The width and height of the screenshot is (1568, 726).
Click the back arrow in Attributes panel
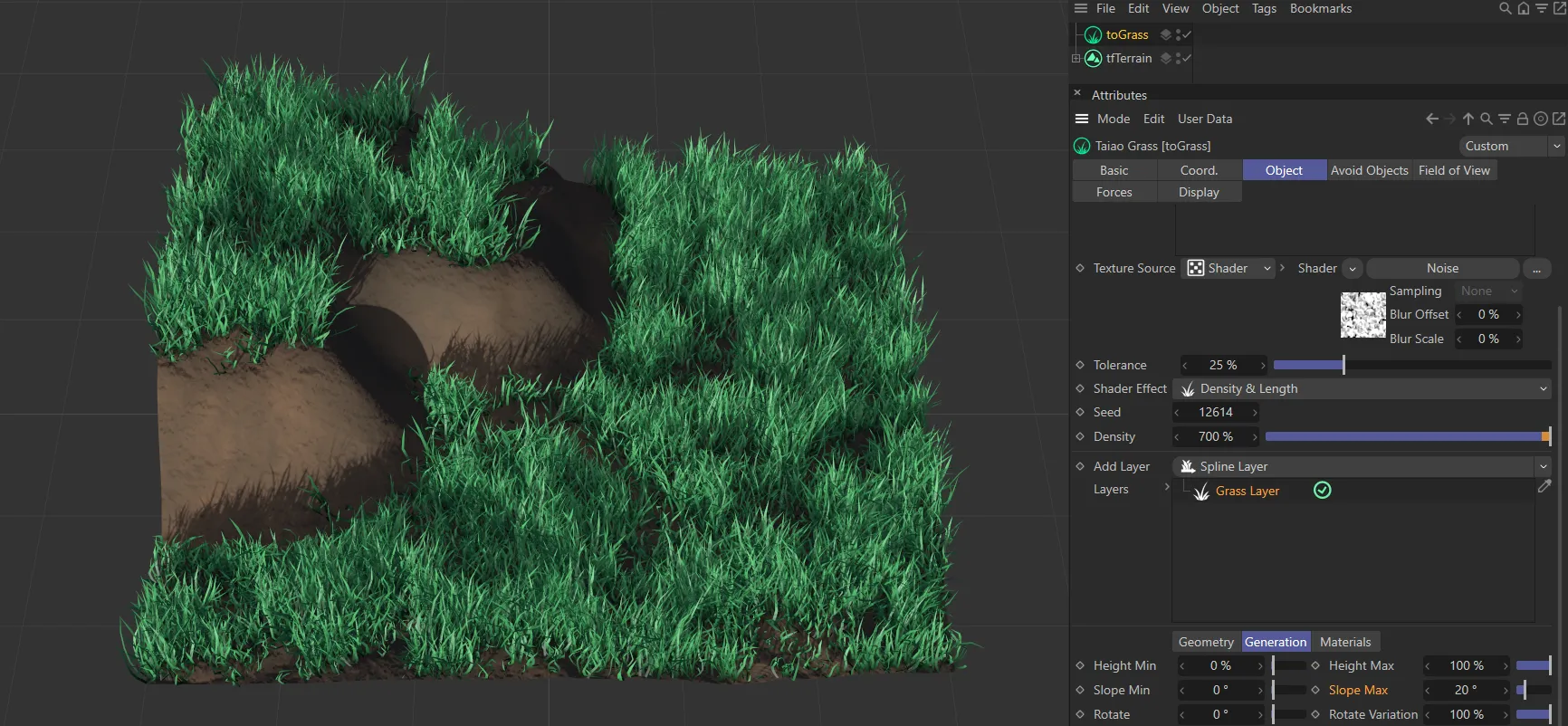(1431, 119)
